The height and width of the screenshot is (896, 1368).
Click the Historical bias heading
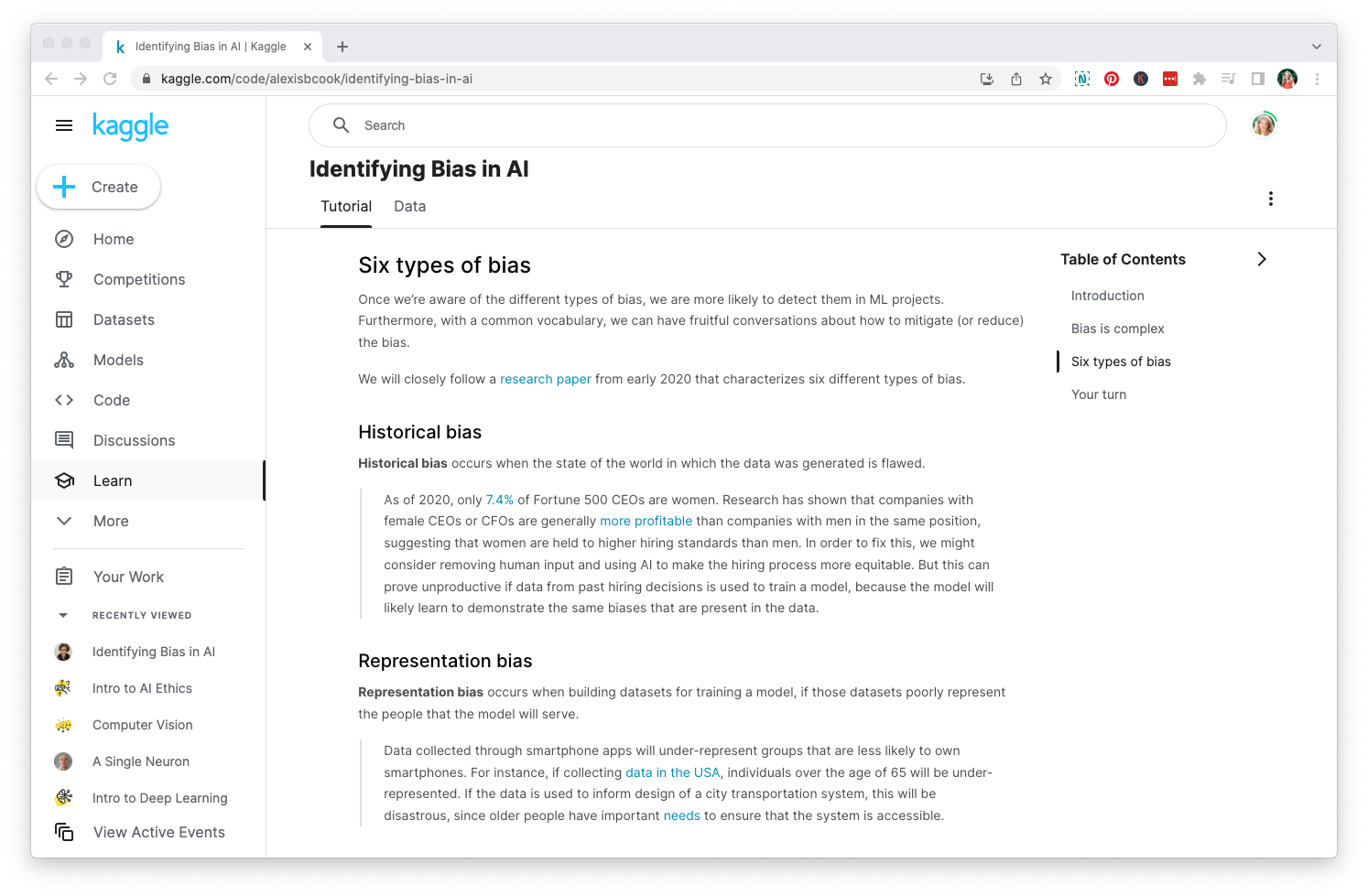pos(419,432)
